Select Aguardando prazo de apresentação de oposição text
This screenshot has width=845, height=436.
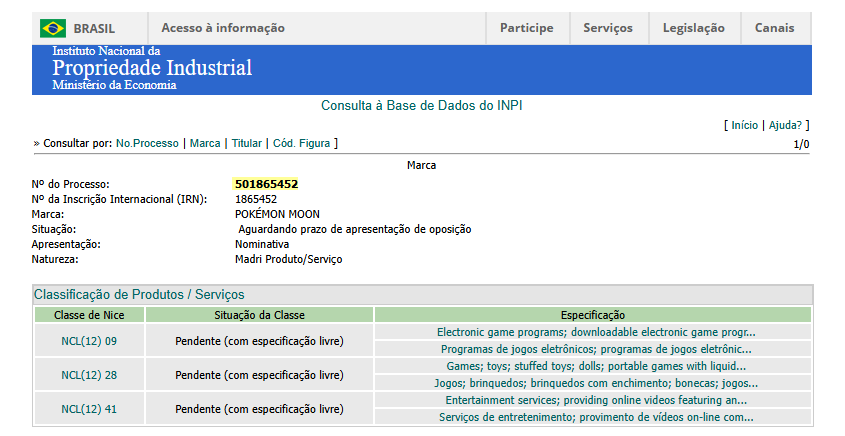click(355, 230)
